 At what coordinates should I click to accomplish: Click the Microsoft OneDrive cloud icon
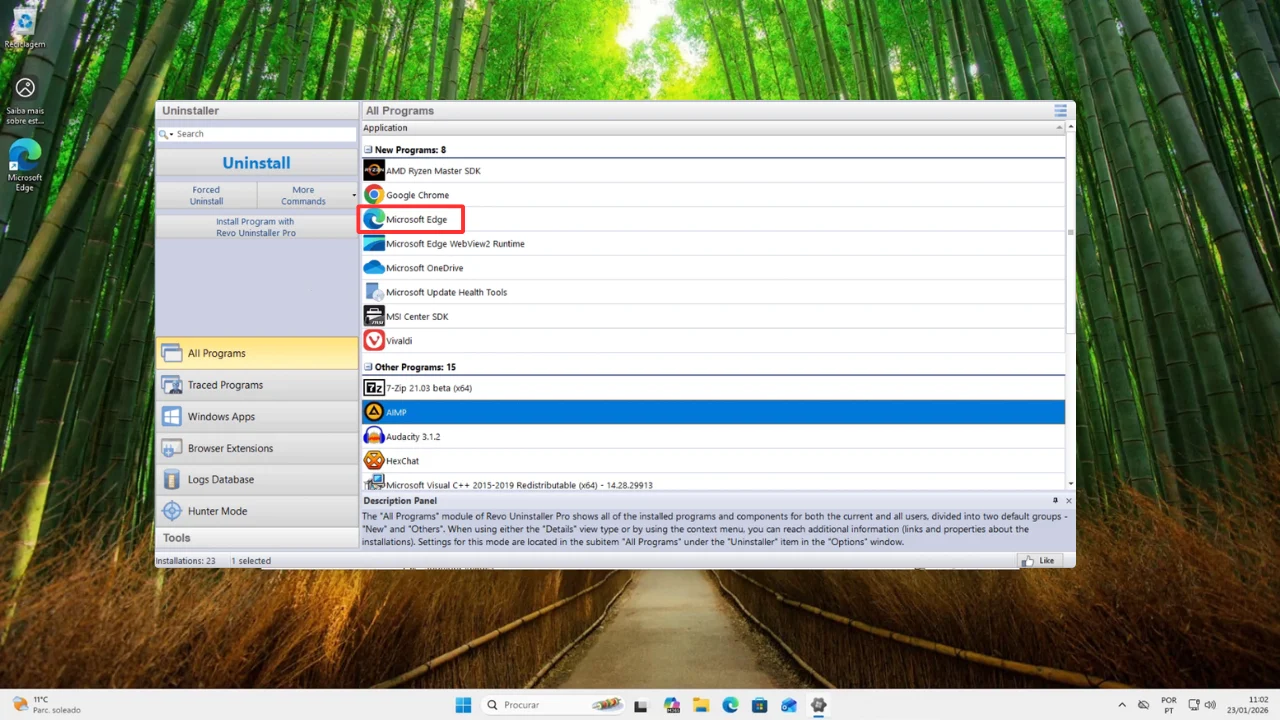374,268
